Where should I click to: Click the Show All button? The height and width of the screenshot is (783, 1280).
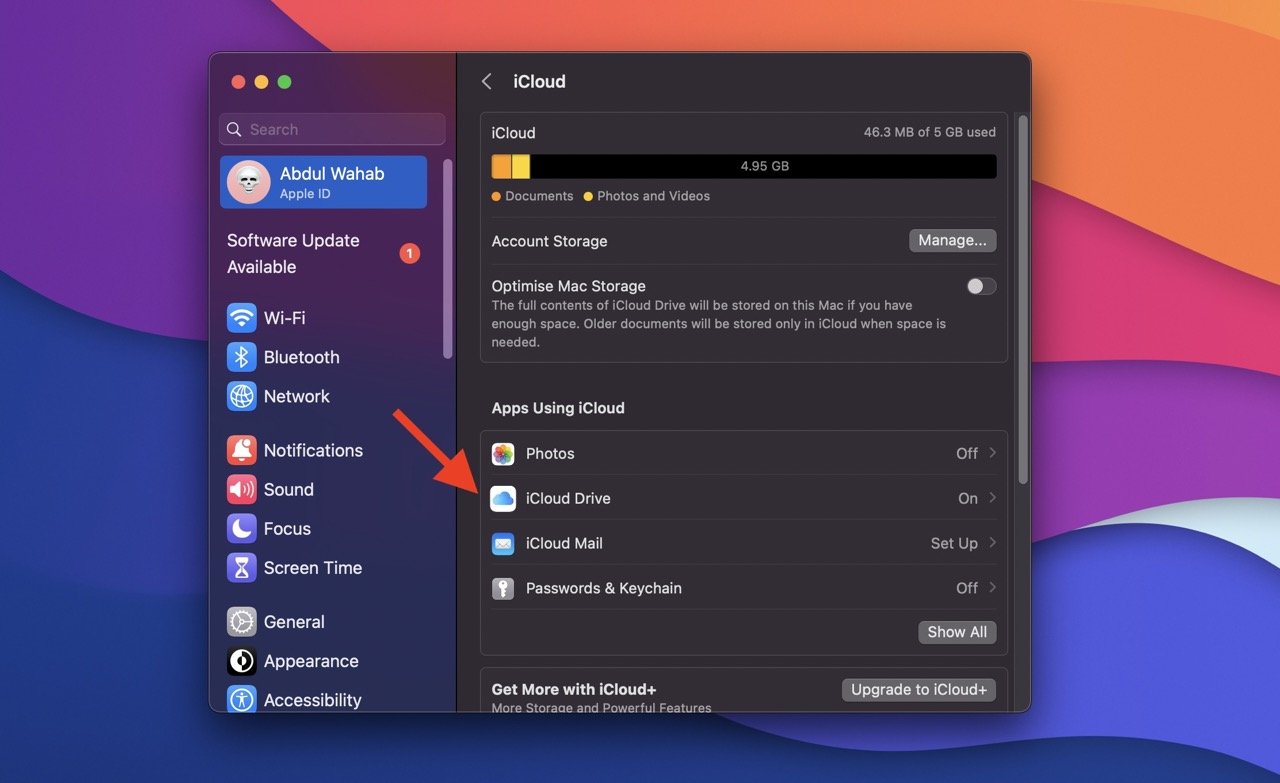pos(957,632)
